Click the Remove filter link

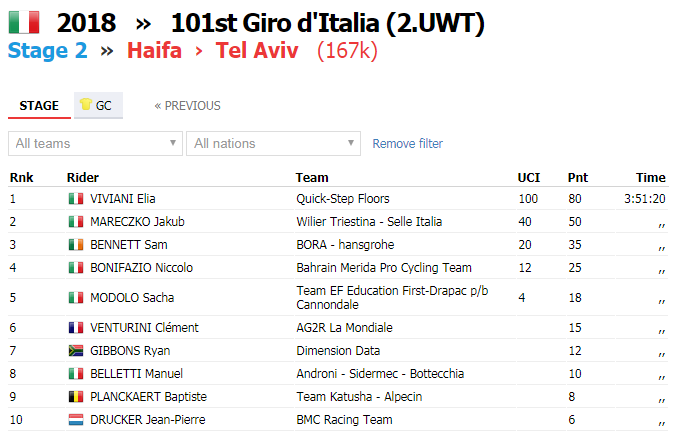[x=407, y=143]
